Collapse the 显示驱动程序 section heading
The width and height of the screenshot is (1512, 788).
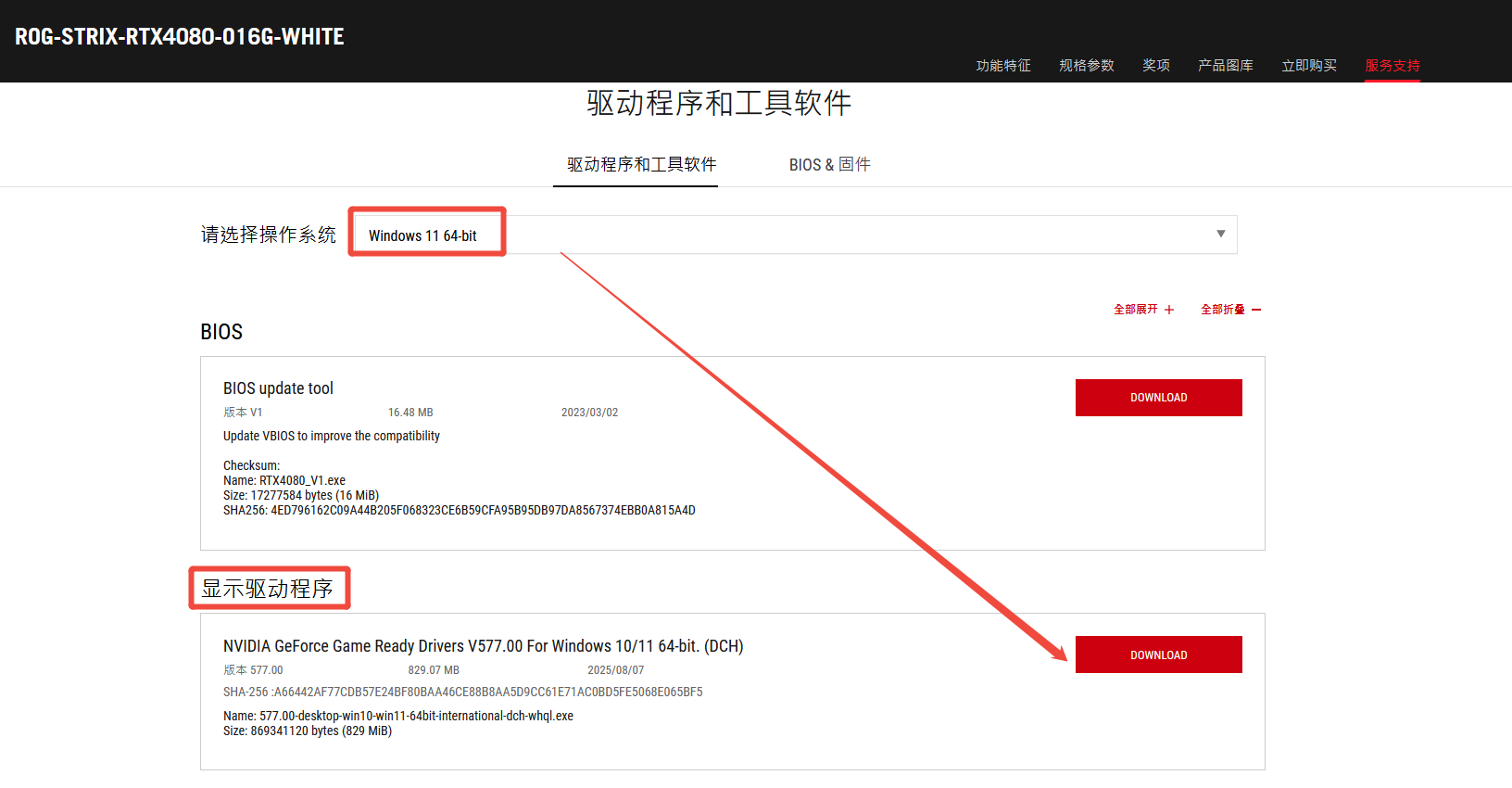268,589
